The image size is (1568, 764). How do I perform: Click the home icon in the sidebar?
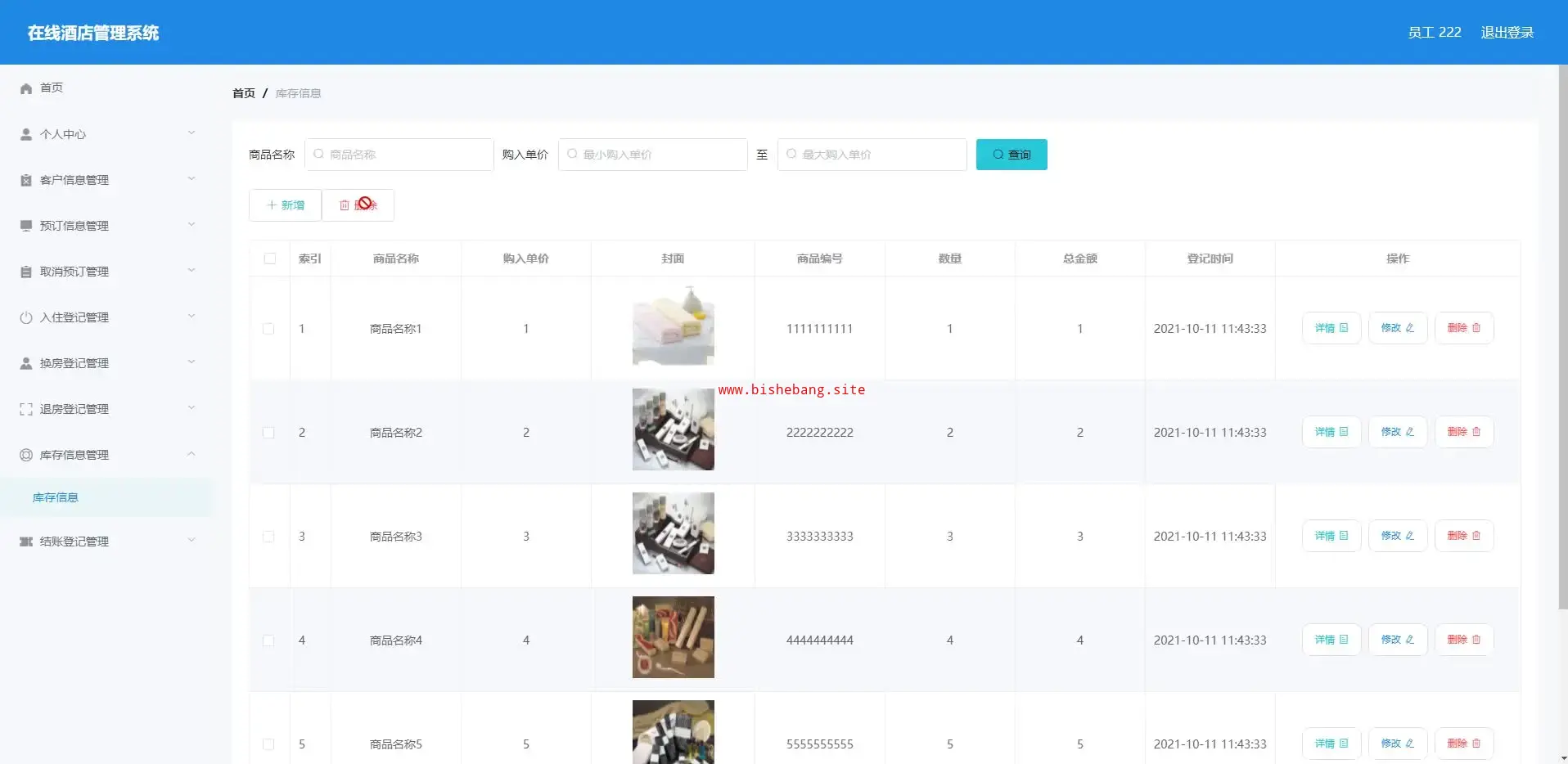click(x=26, y=88)
